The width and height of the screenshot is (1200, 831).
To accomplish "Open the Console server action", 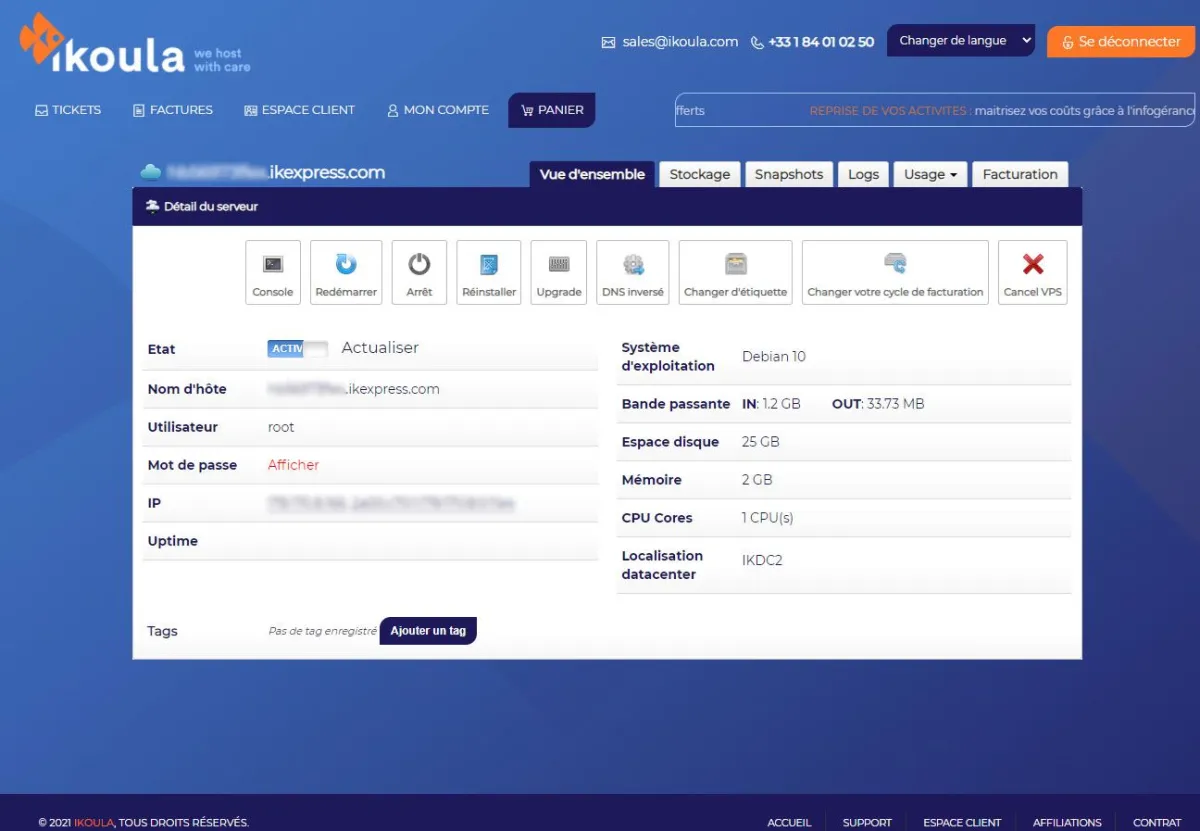I will pyautogui.click(x=273, y=272).
